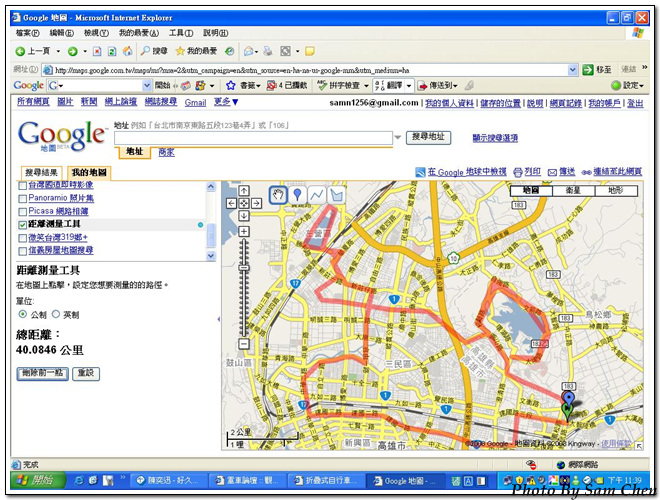Open IE Search (搜尋) panel
Viewport: 660px width, 500px height.
pyautogui.click(x=154, y=51)
